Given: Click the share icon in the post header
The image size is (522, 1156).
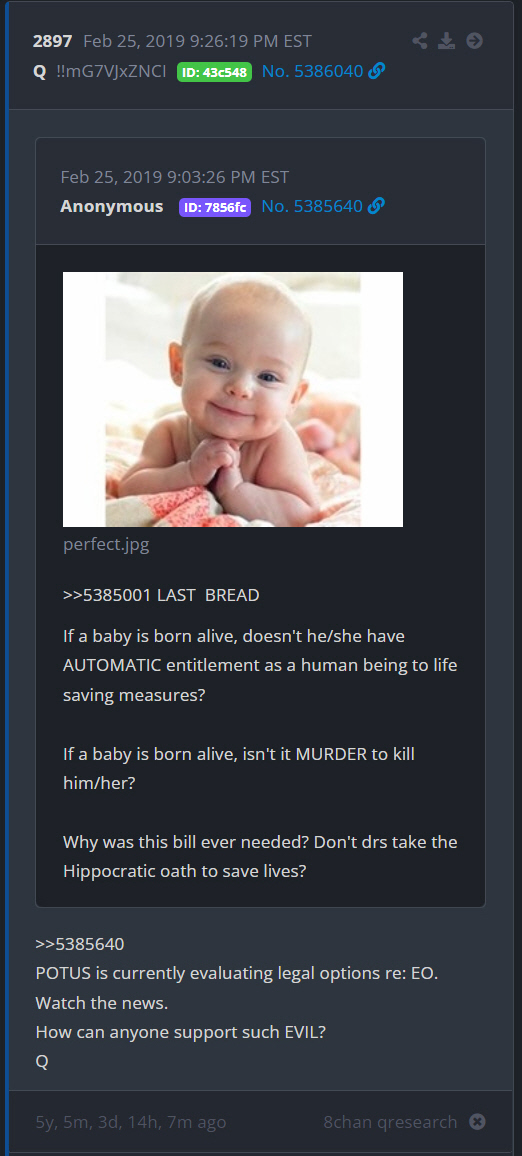Looking at the screenshot, I should 420,41.
